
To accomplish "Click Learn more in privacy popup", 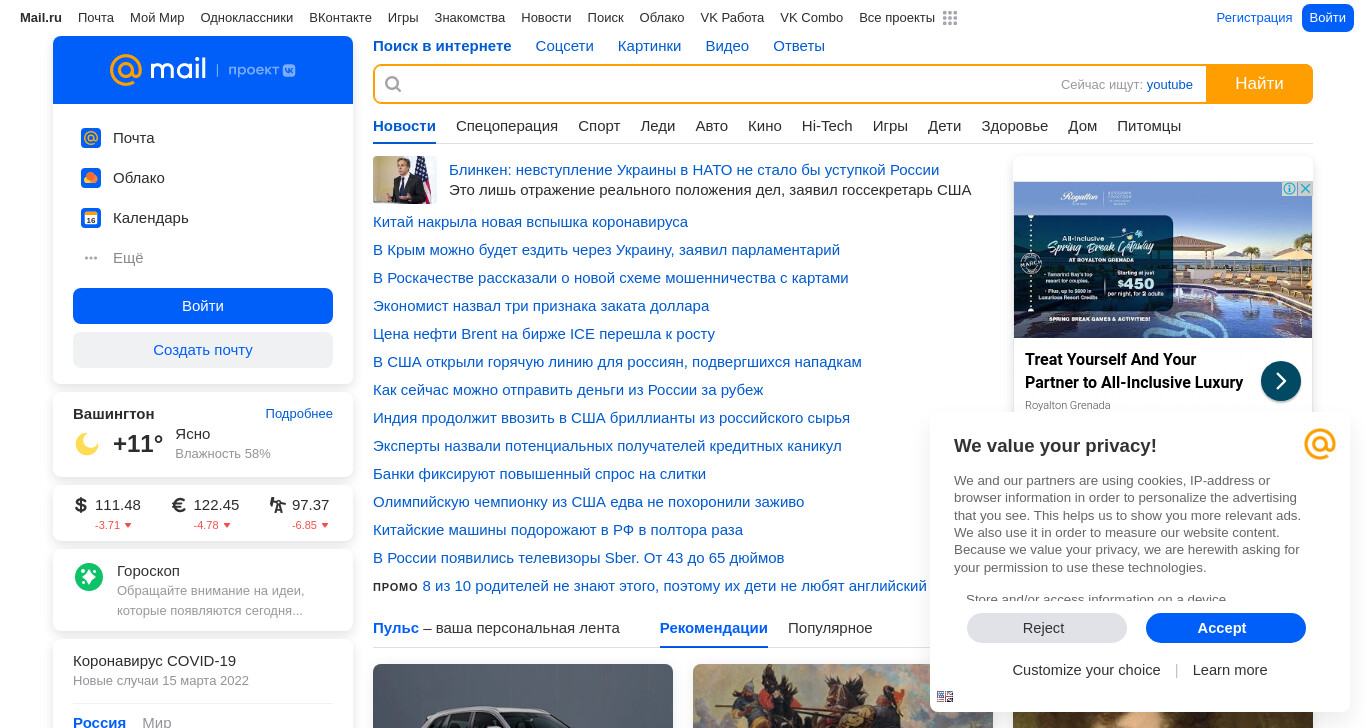I will 1230,670.
